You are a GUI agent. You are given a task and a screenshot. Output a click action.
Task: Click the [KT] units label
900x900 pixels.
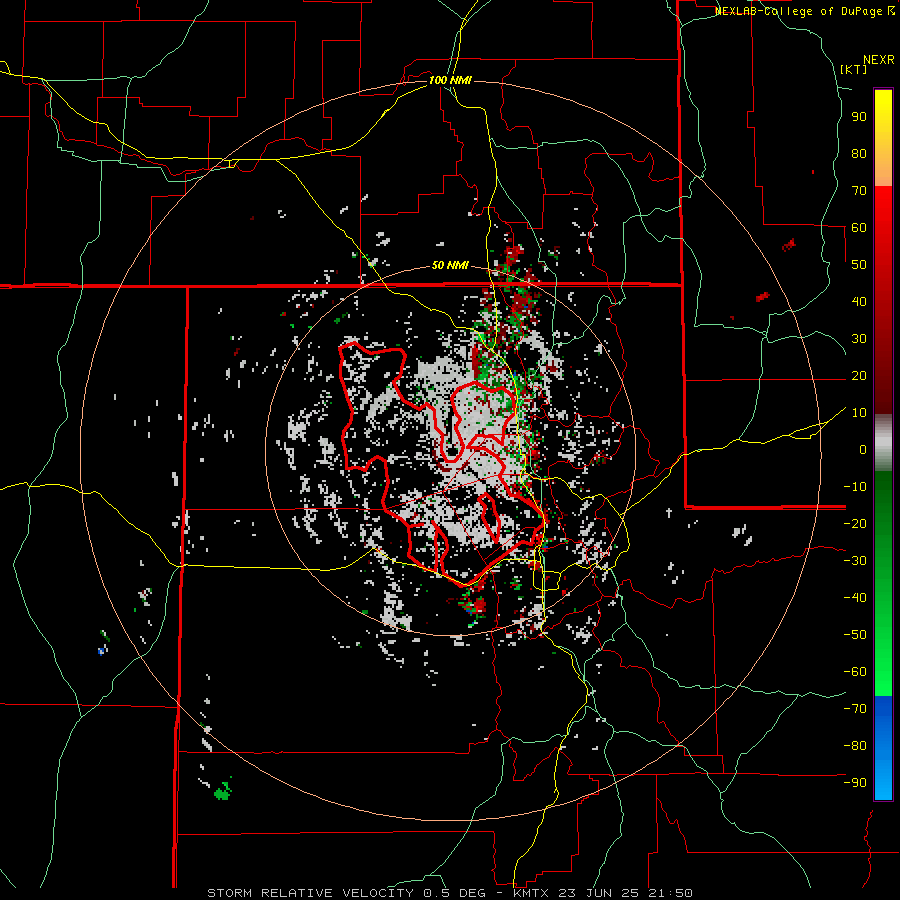click(854, 69)
